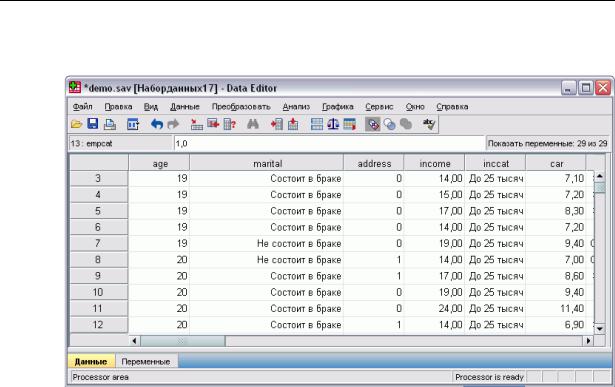Viewport: 615px width, 387px height.
Task: Select the car column header
Action: tap(556, 164)
